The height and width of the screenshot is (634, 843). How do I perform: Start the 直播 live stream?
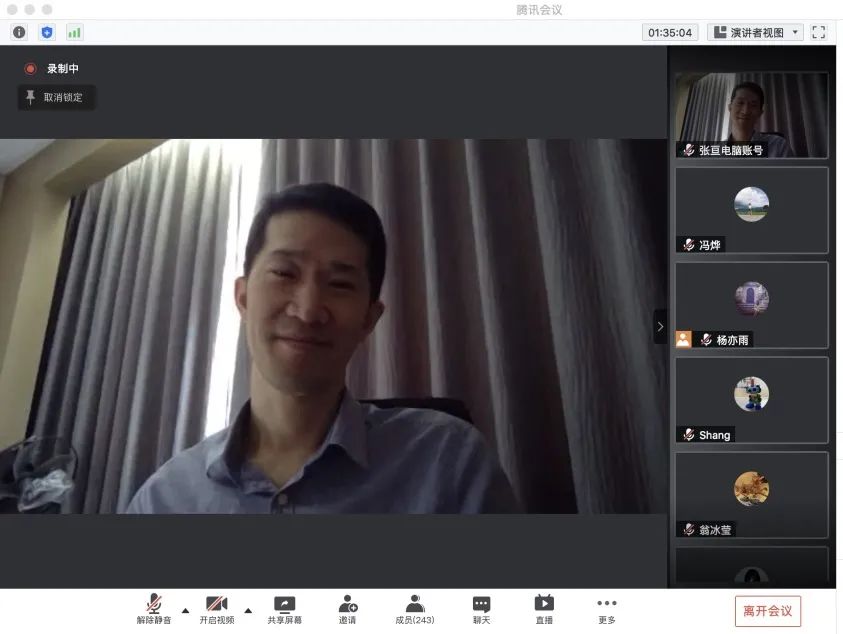coord(544,609)
